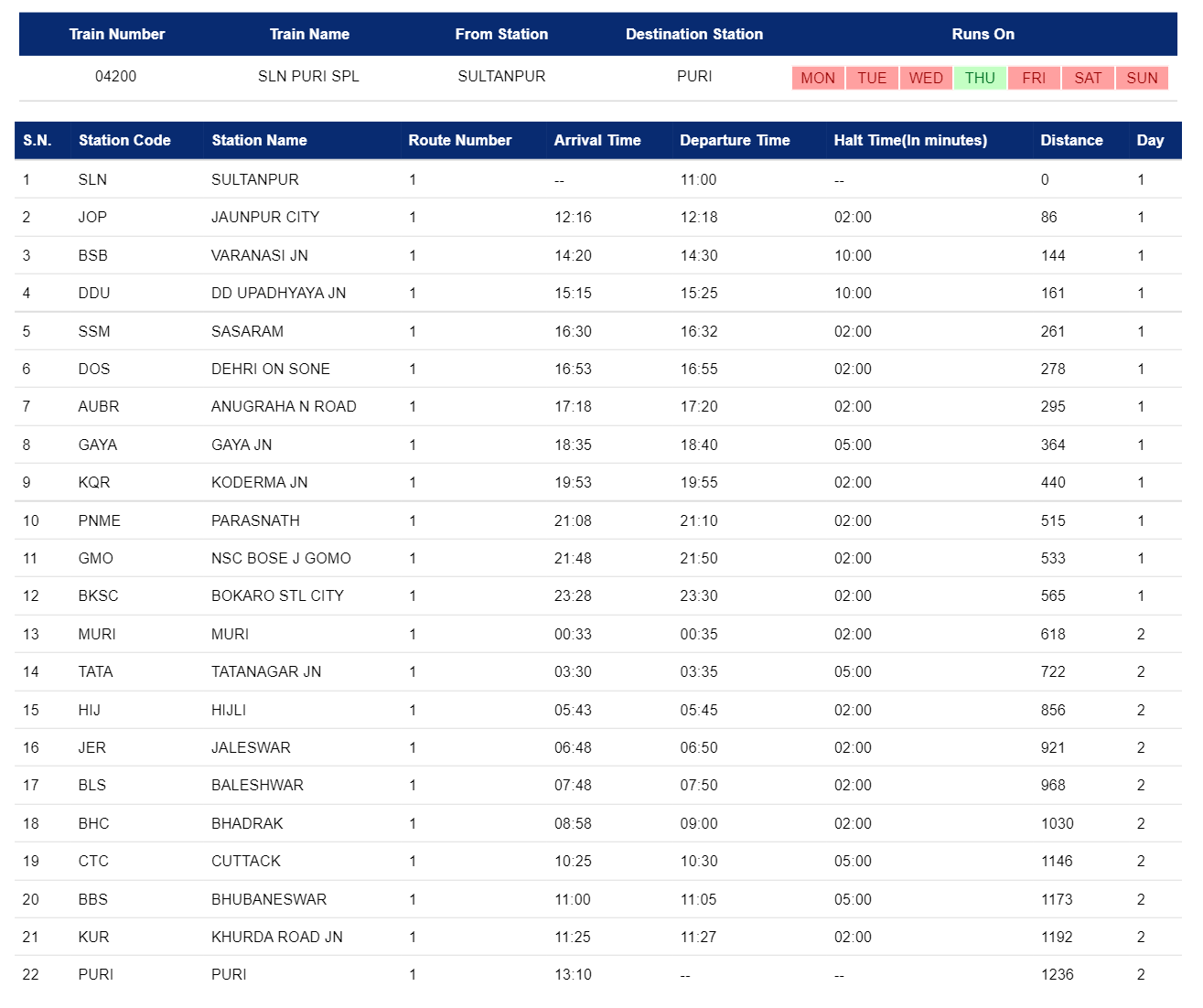The width and height of the screenshot is (1203, 1008).
Task: Click station name DD UPADHYAYA JN
Action: point(279,293)
